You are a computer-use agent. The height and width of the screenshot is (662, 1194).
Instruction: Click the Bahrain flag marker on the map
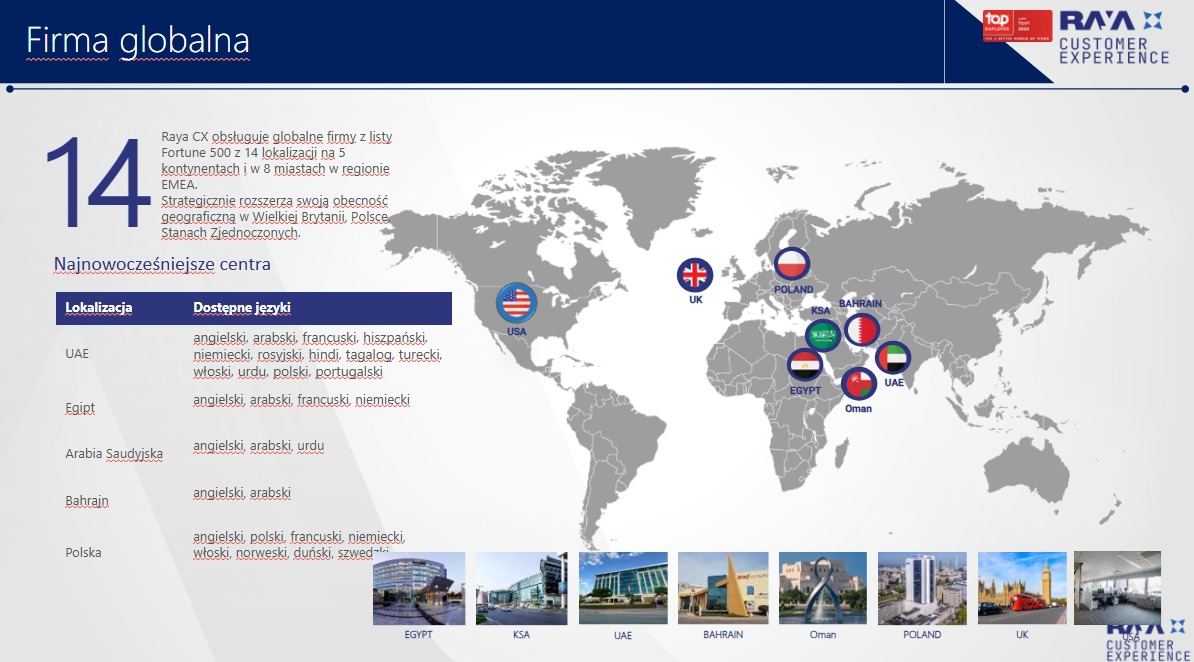pos(861,328)
